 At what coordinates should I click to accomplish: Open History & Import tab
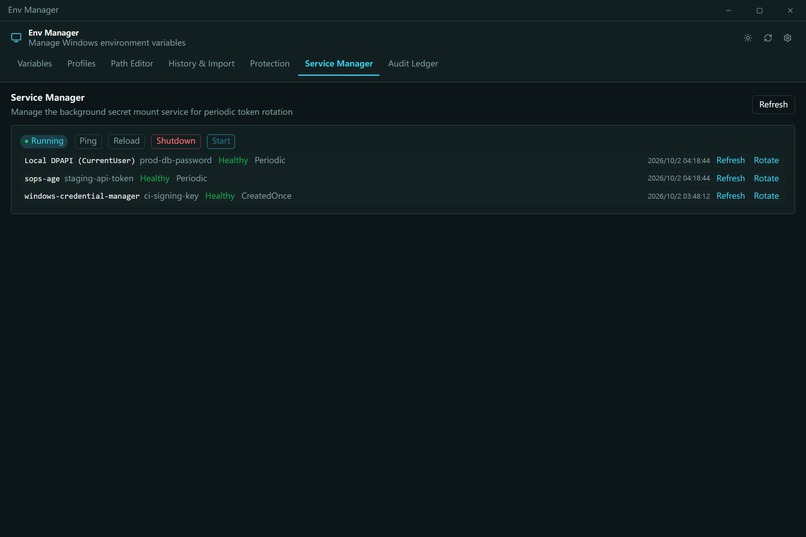[x=202, y=64]
